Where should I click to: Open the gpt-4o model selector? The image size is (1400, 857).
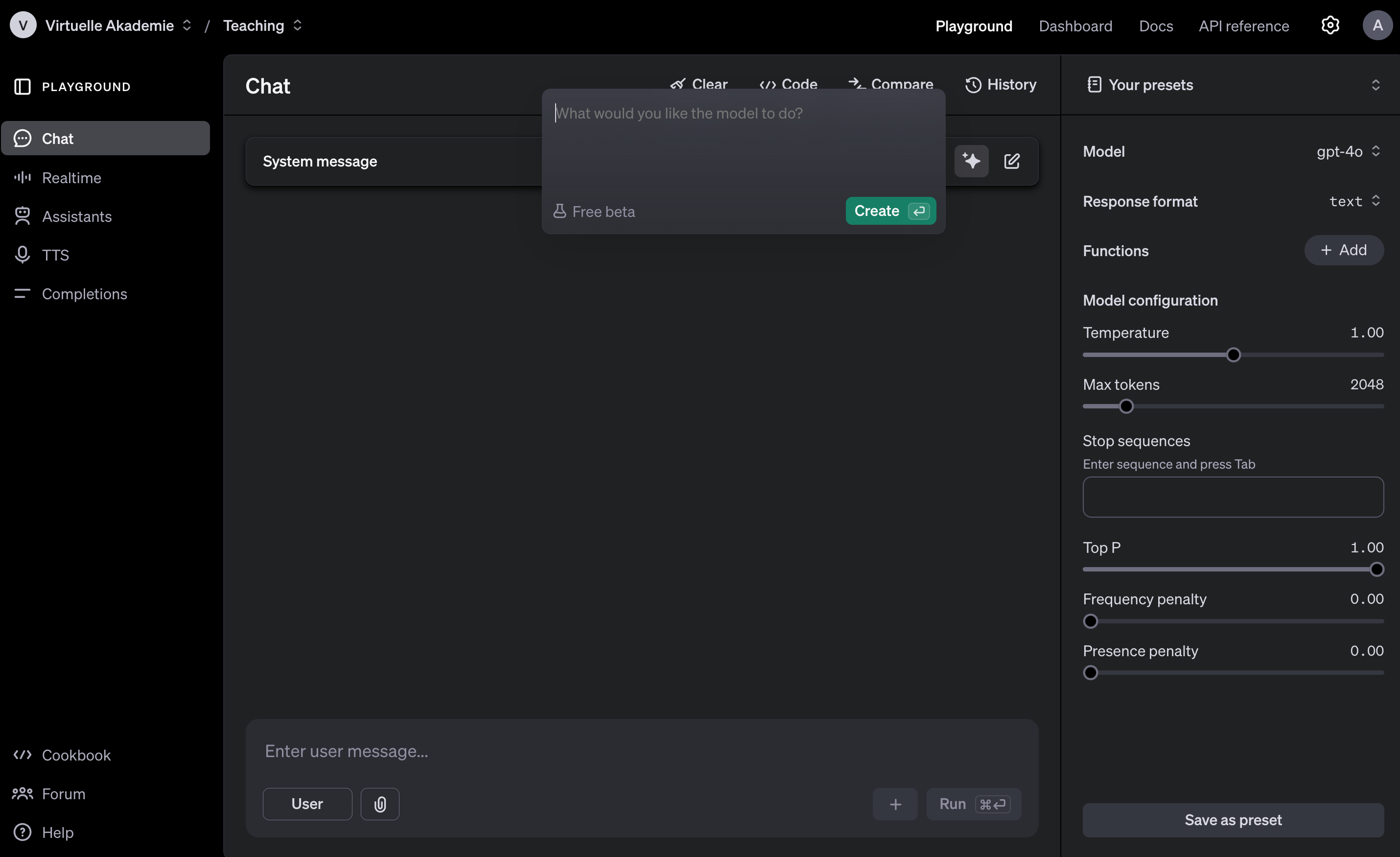(x=1348, y=151)
